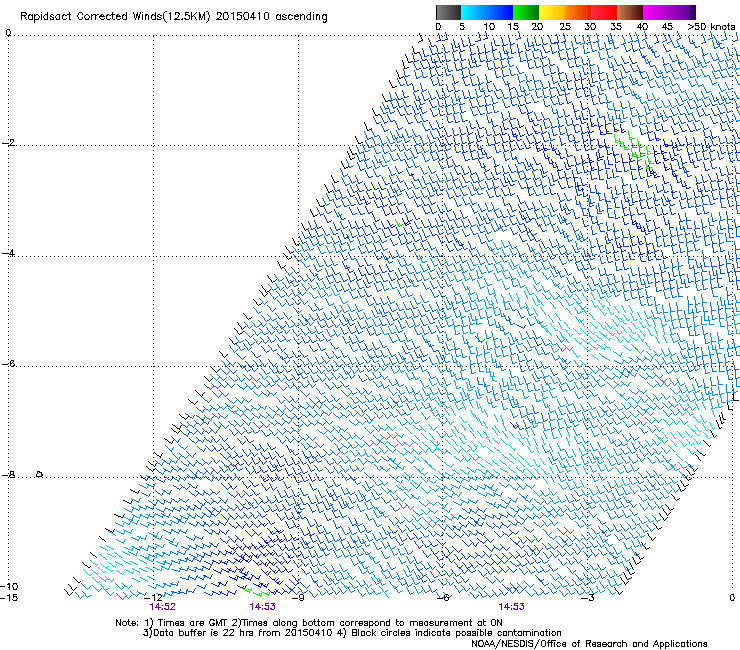The width and height of the screenshot is (740, 650).
Task: Click the orange 25-30 knots legend segment
Action: click(578, 12)
